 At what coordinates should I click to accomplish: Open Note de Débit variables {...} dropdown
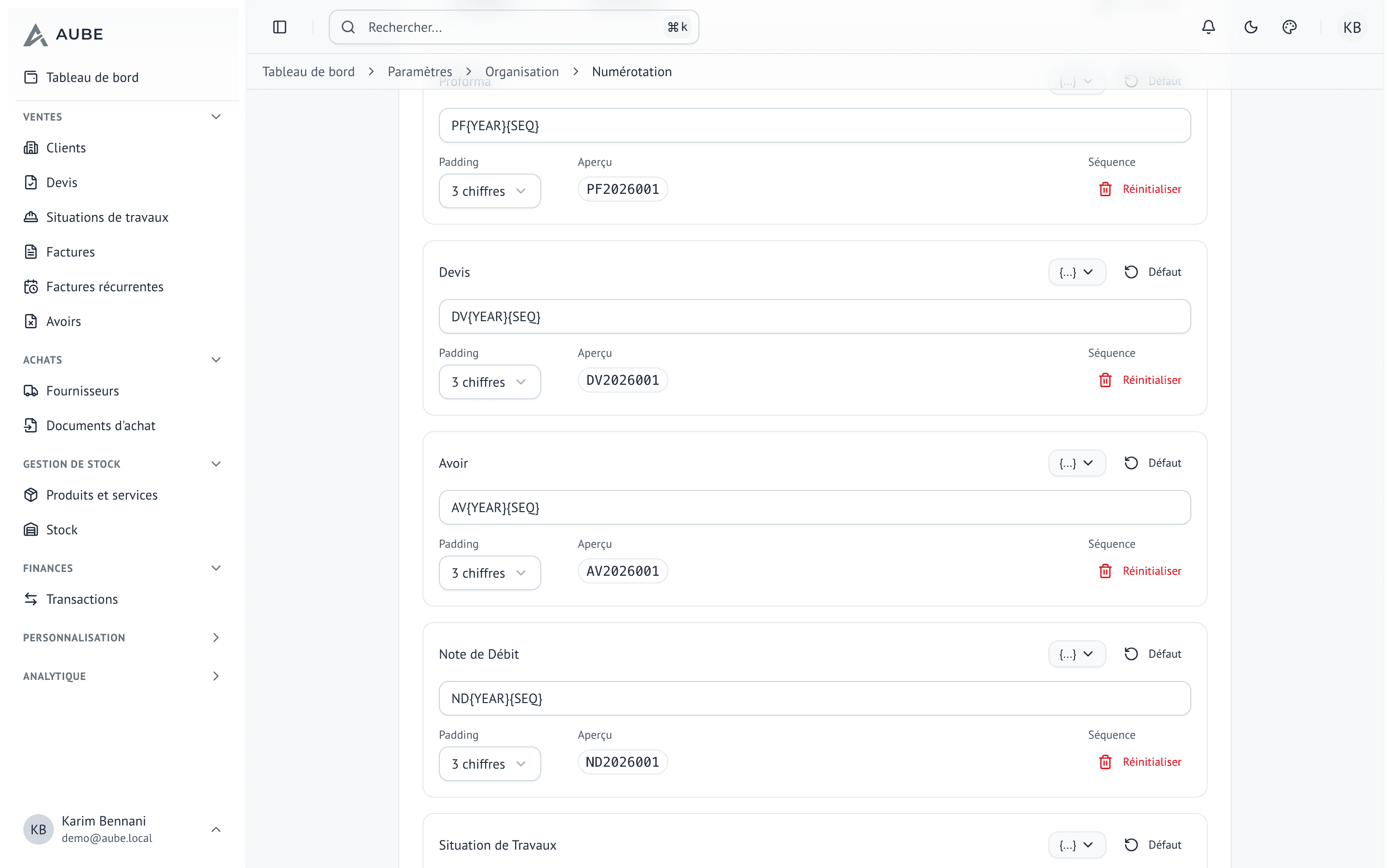tap(1077, 654)
